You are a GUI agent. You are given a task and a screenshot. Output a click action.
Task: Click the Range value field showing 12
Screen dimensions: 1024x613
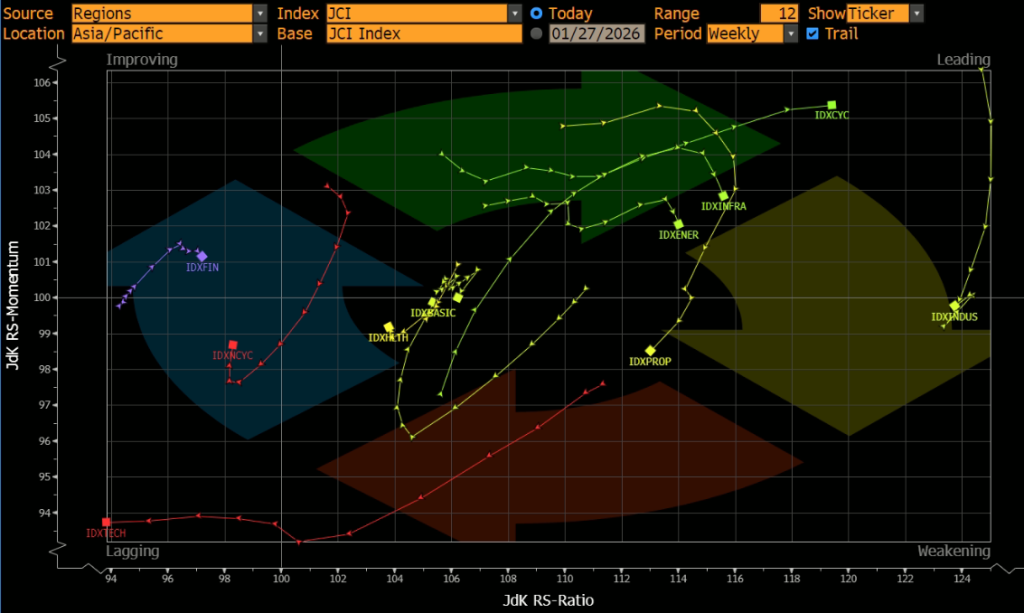point(777,14)
